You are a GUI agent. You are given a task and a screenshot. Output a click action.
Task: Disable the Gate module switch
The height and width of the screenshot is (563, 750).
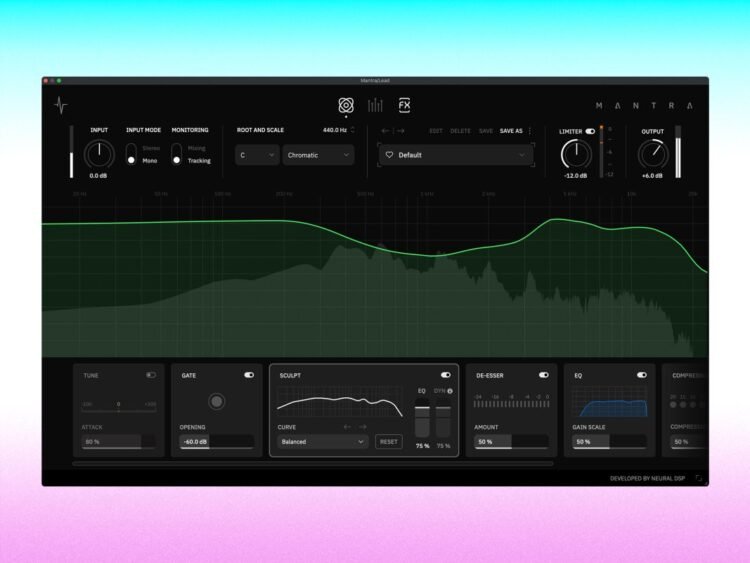(x=249, y=375)
